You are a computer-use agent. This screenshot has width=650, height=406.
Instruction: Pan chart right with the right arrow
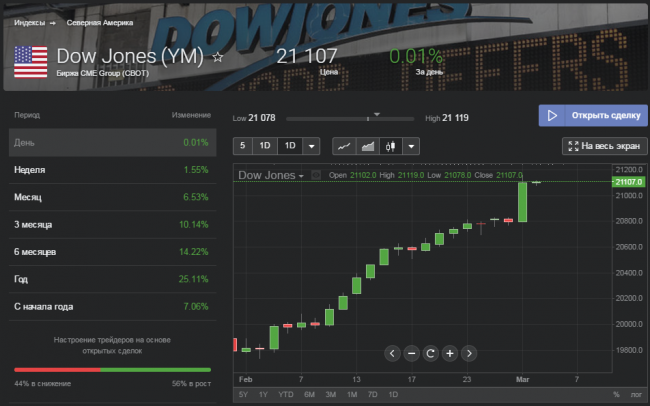point(469,353)
